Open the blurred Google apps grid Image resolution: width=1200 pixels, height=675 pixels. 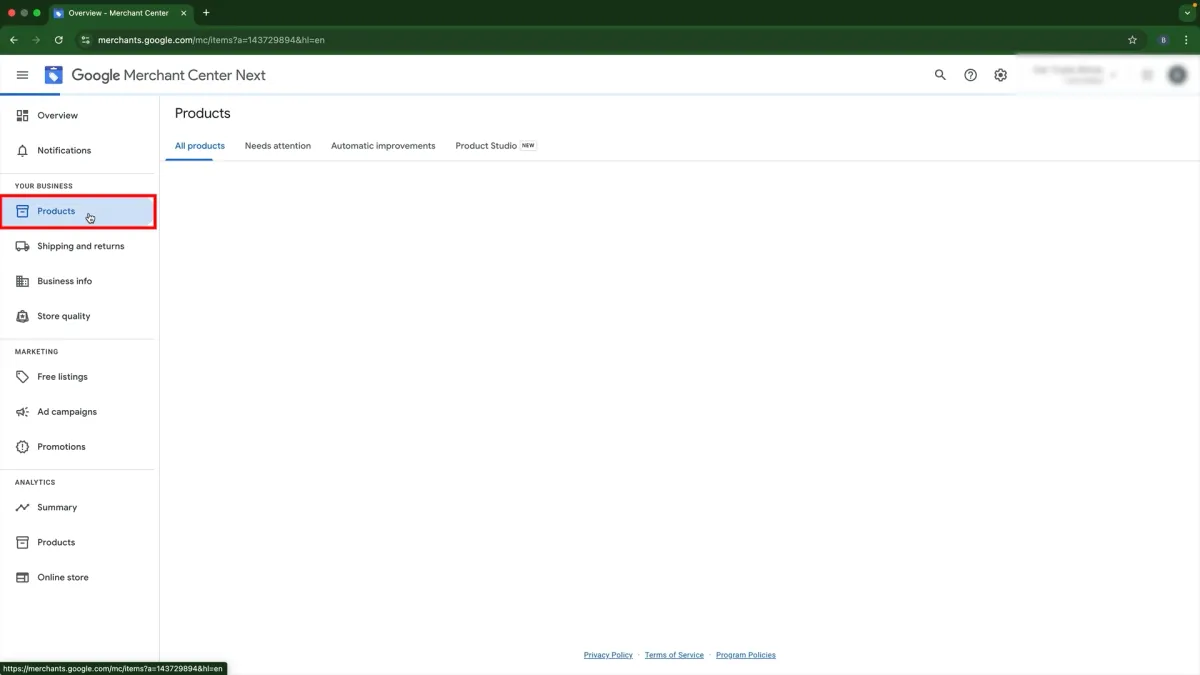[1147, 75]
